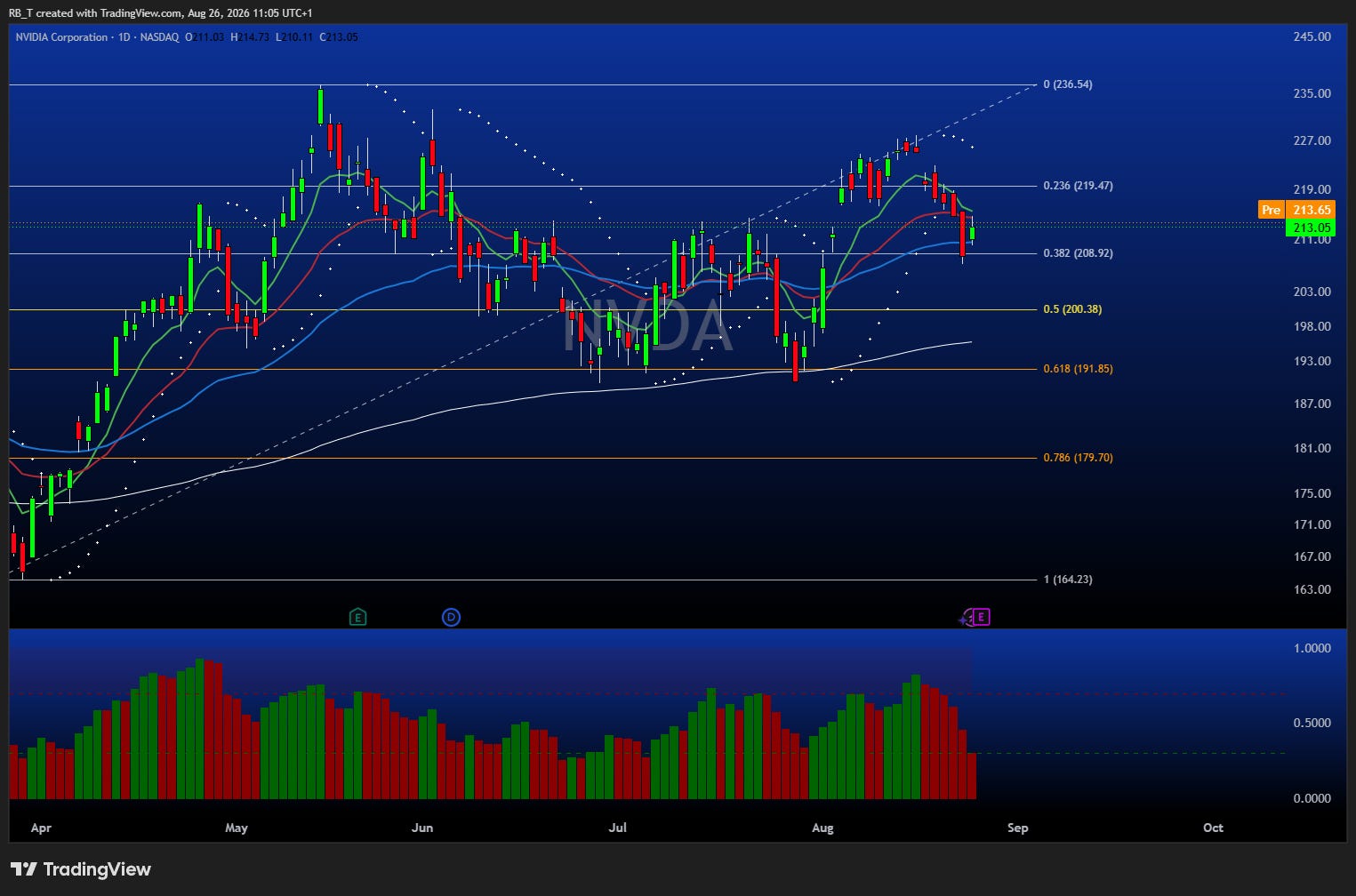This screenshot has width=1356, height=896.
Task: Click the TradingView logo at bottom
Action: (x=81, y=869)
